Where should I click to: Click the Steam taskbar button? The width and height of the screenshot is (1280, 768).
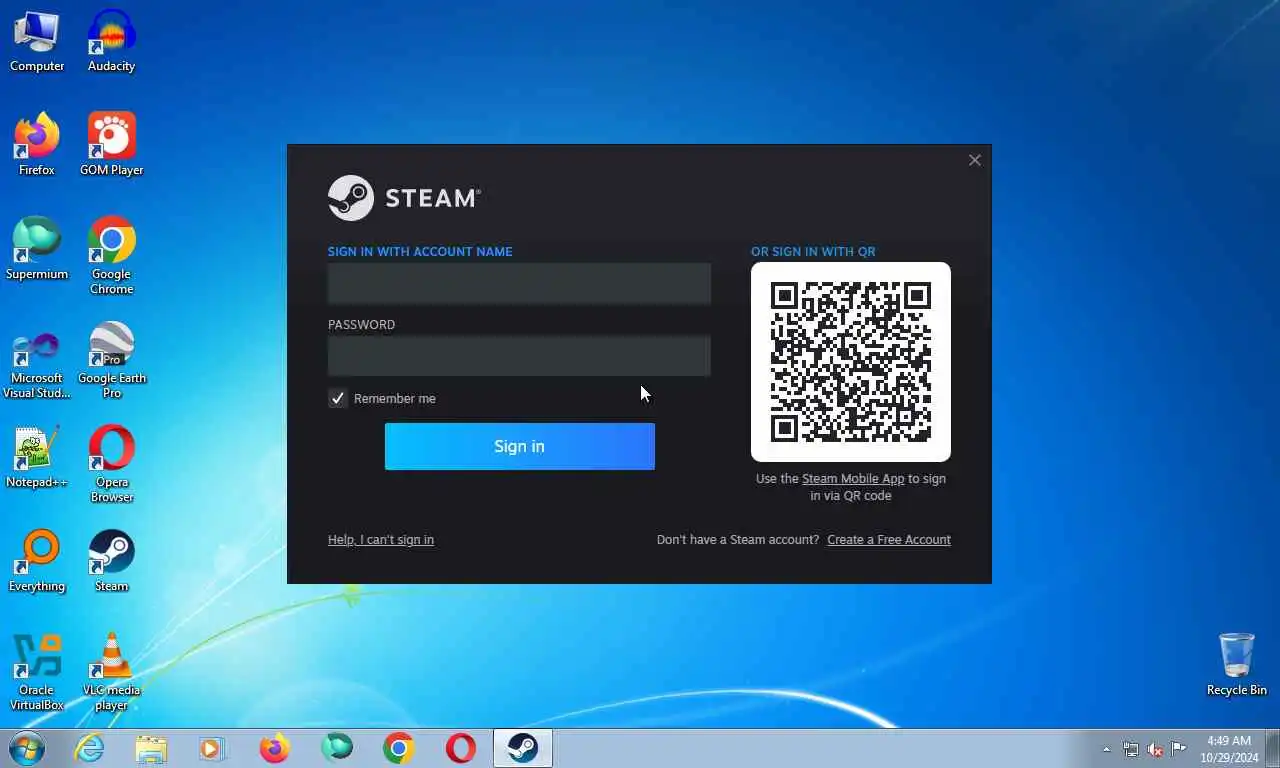(522, 748)
